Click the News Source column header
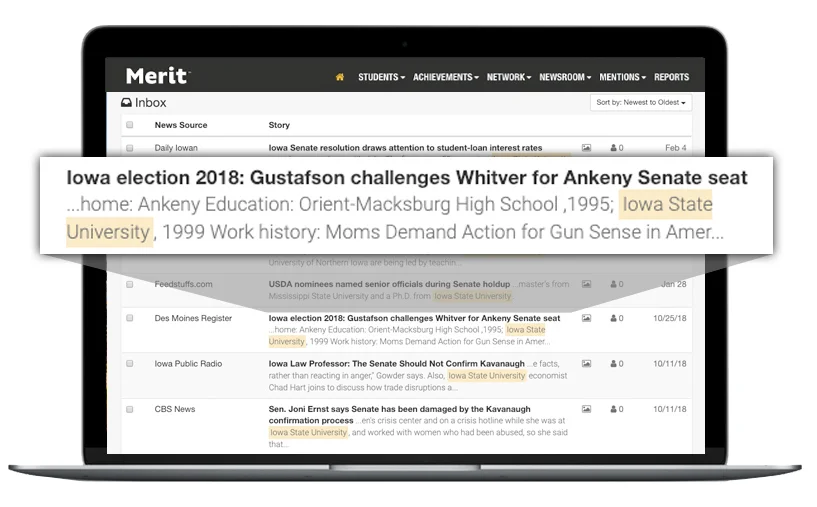 tap(181, 125)
